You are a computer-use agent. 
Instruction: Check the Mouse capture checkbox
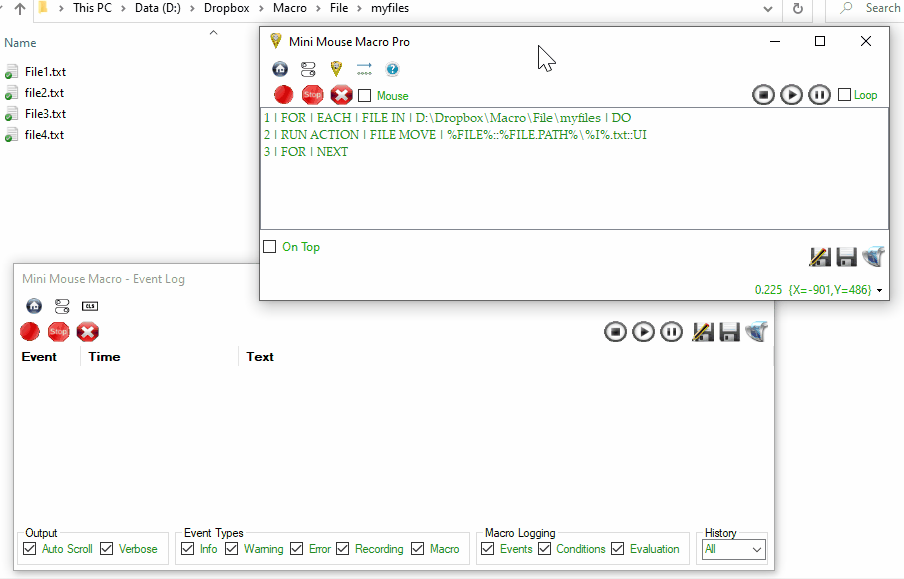click(363, 95)
